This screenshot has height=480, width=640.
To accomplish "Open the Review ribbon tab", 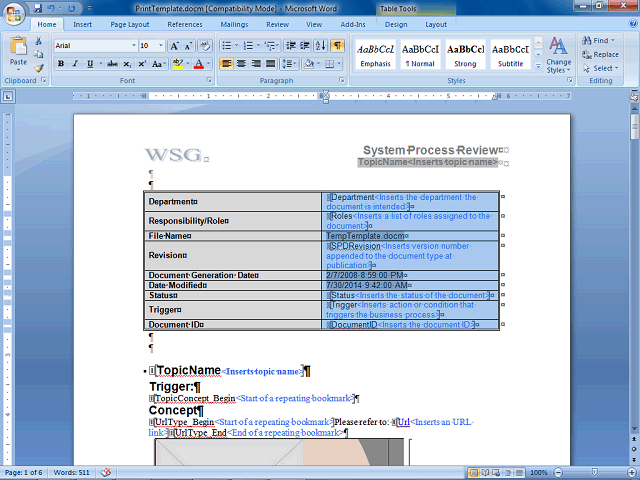I will pos(278,24).
